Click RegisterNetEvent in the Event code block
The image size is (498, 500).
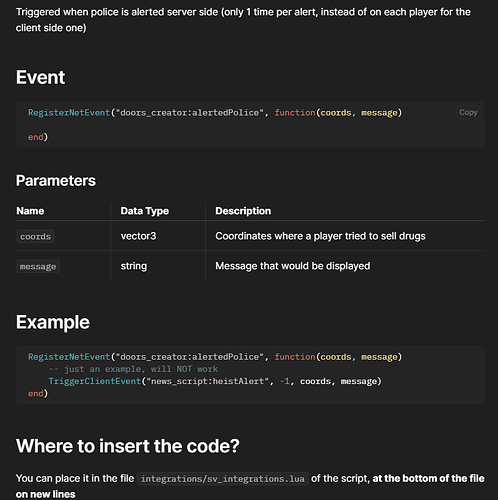pos(69,113)
